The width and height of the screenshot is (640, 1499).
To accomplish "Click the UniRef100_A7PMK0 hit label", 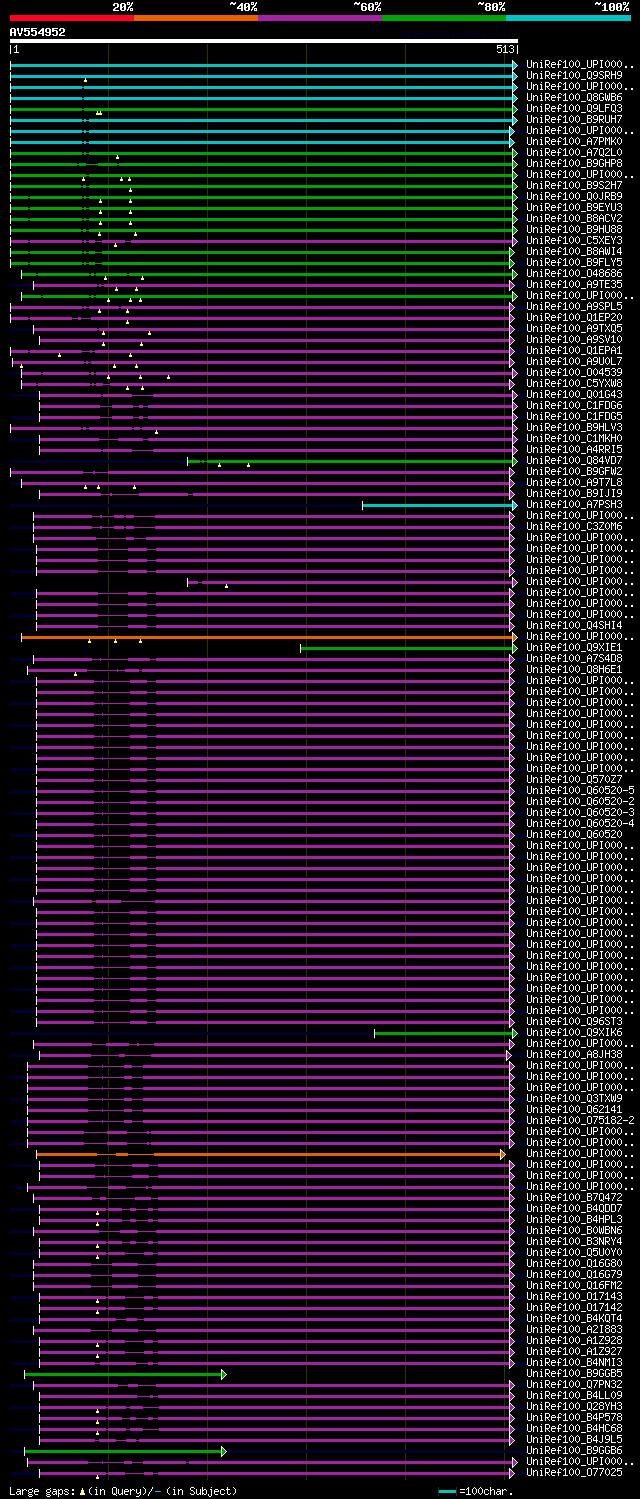I will pos(574,141).
